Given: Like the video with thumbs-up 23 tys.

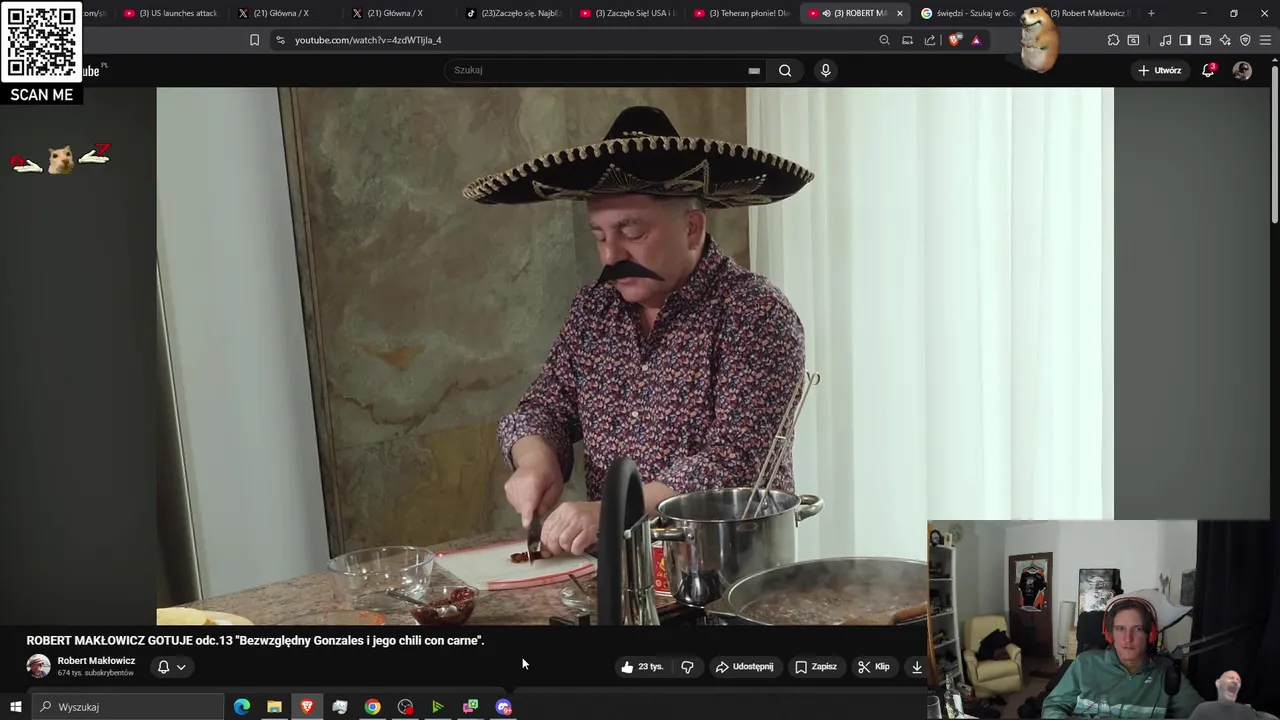Looking at the screenshot, I should [642, 667].
